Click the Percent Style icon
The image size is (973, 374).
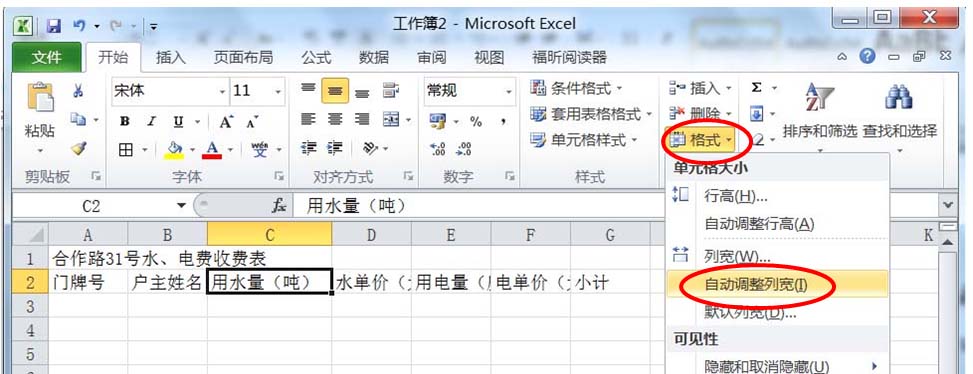[476, 122]
